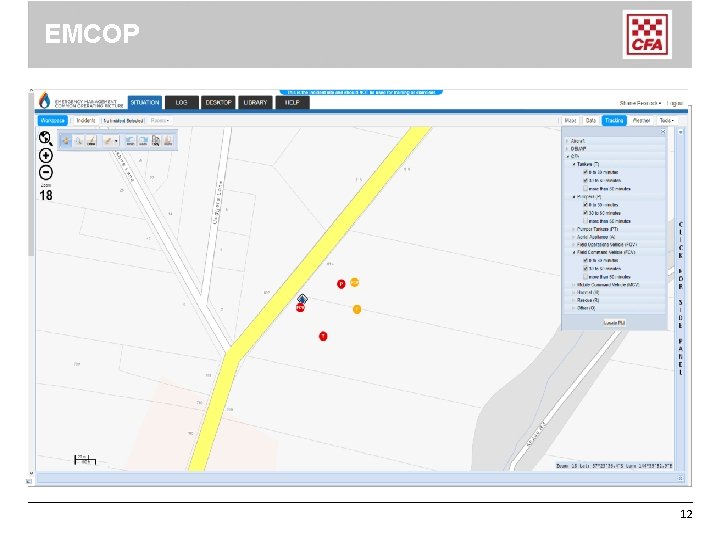Image resolution: width=720 pixels, height=540 pixels.
Task: Expand Field Operations Vehicle (FOV) node
Action: 574,245
